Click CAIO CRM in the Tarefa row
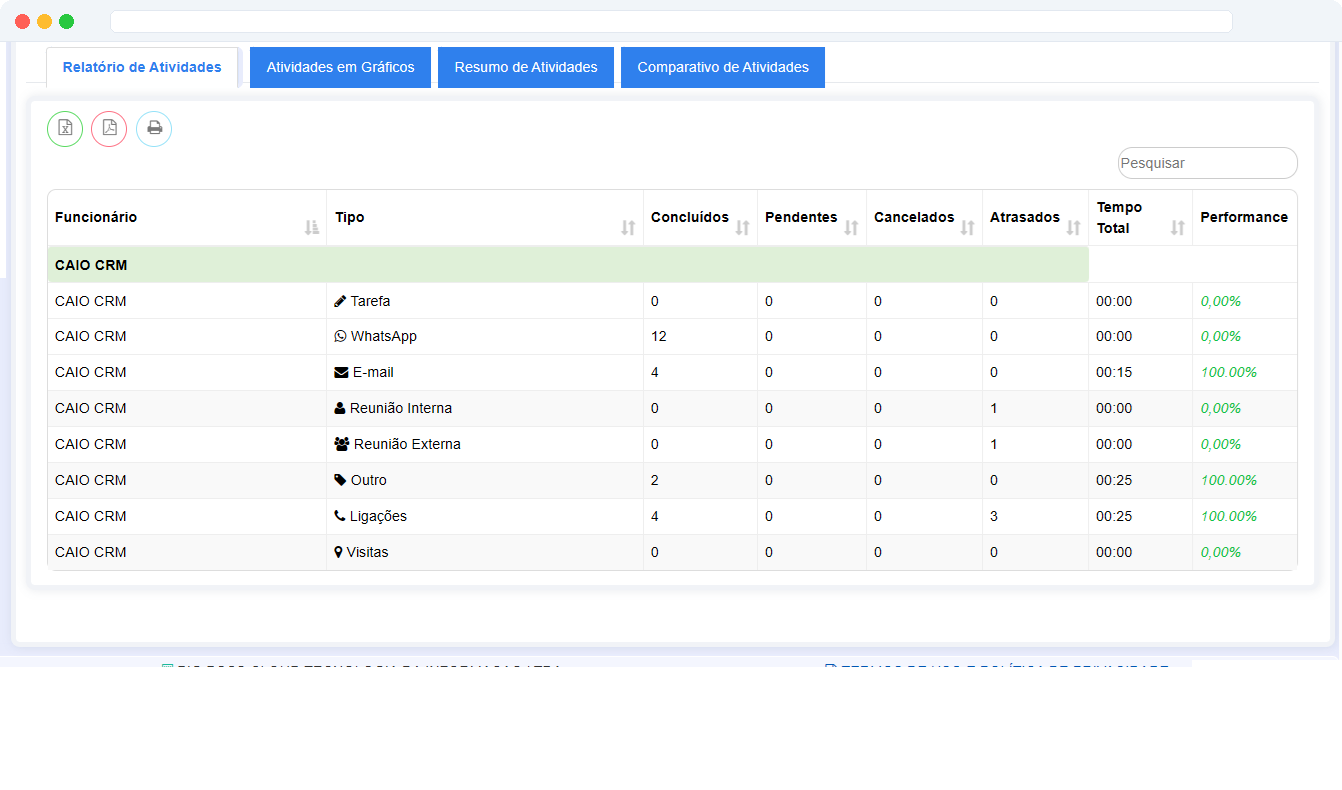 (91, 301)
